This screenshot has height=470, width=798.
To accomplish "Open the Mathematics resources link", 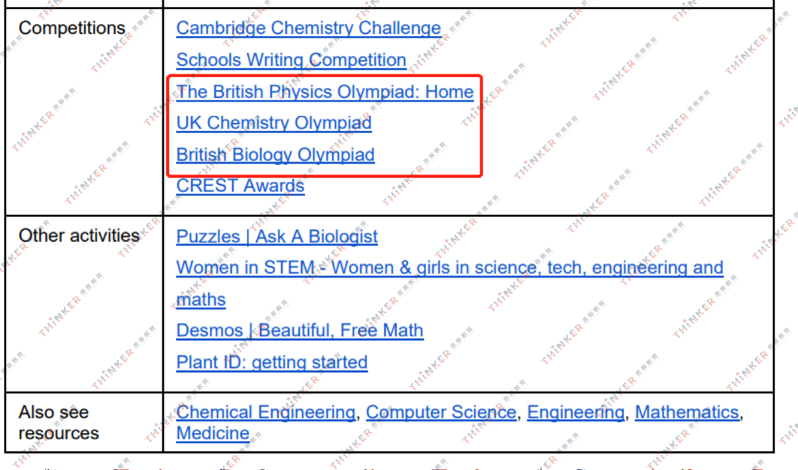I will (686, 412).
